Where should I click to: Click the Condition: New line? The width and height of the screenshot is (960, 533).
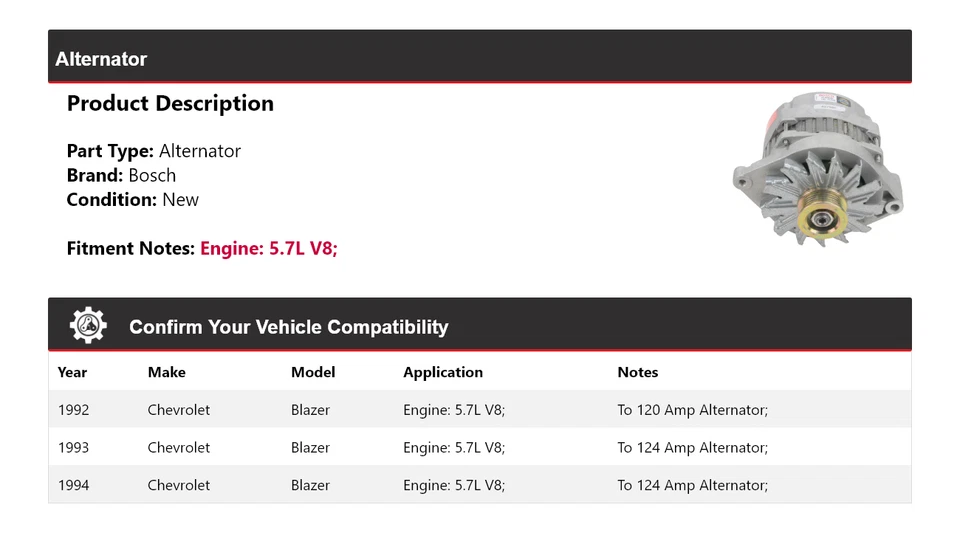(x=133, y=199)
